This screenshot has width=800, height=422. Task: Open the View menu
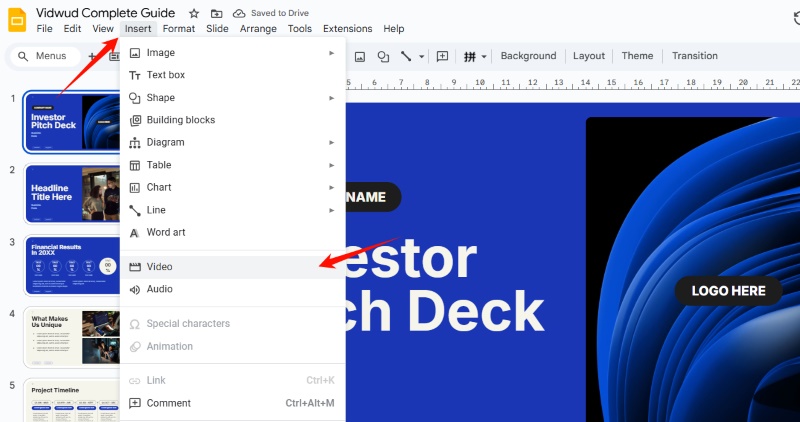[103, 29]
